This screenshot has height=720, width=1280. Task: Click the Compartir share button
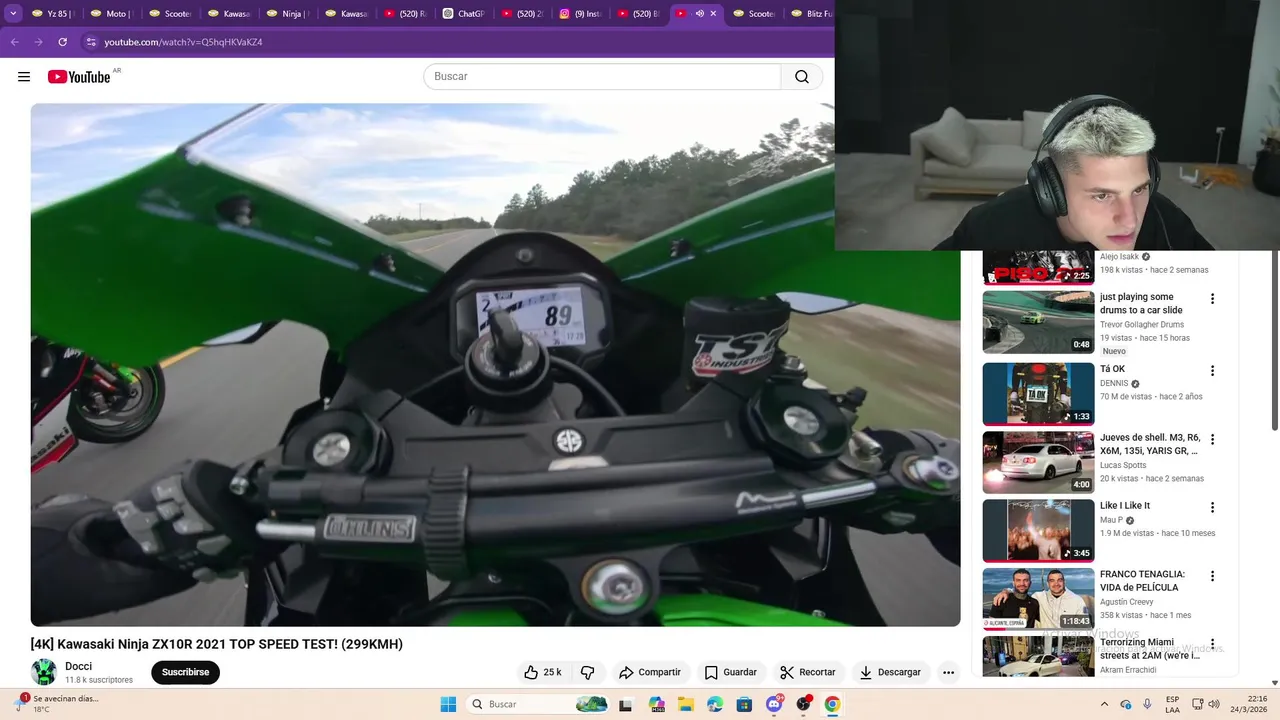pos(650,672)
